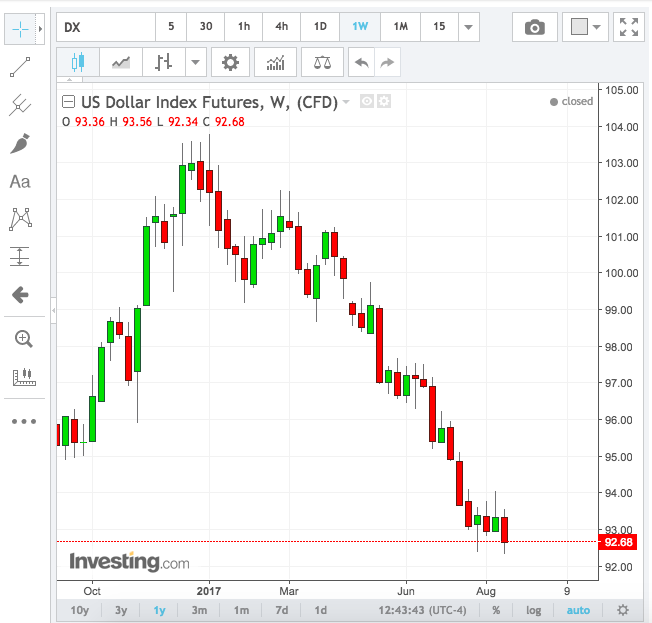
Task: Set range to 3y
Action: pyautogui.click(x=121, y=610)
